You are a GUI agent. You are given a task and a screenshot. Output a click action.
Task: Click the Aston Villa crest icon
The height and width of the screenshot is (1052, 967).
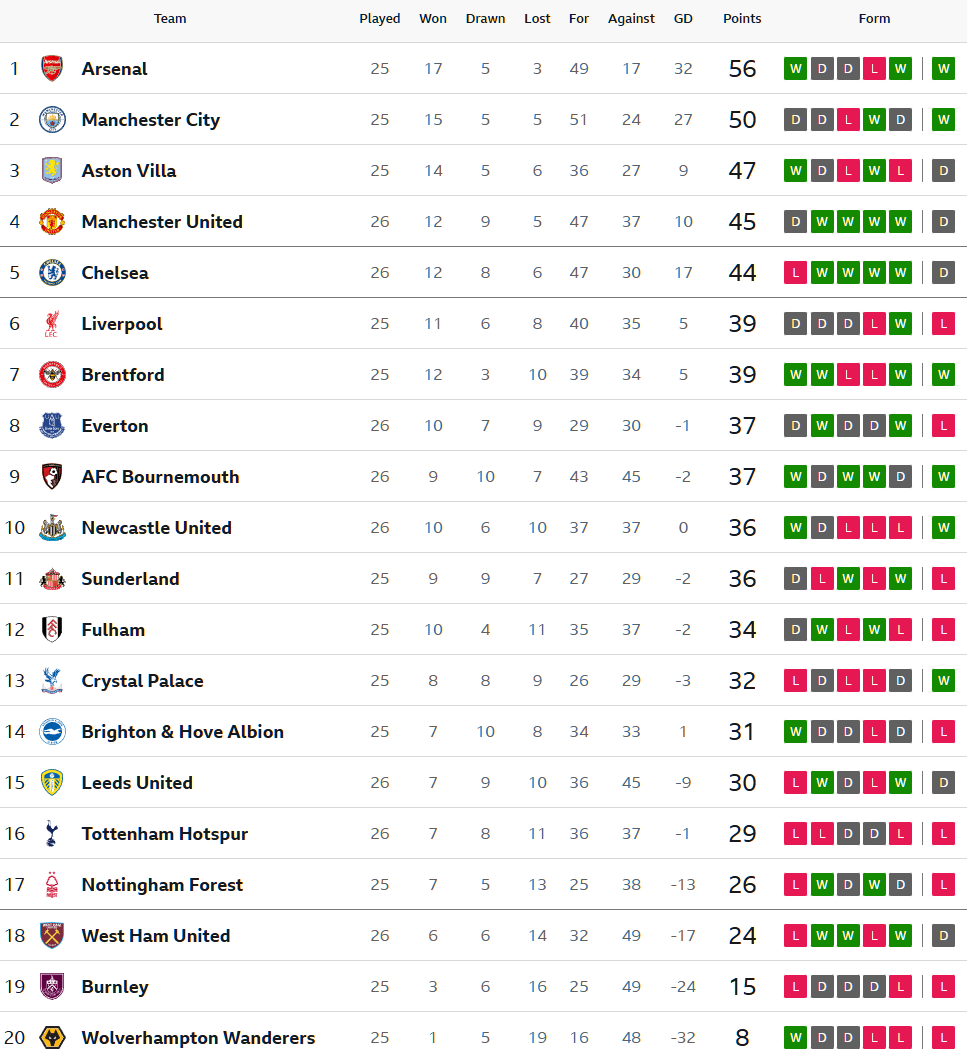[x=52, y=171]
